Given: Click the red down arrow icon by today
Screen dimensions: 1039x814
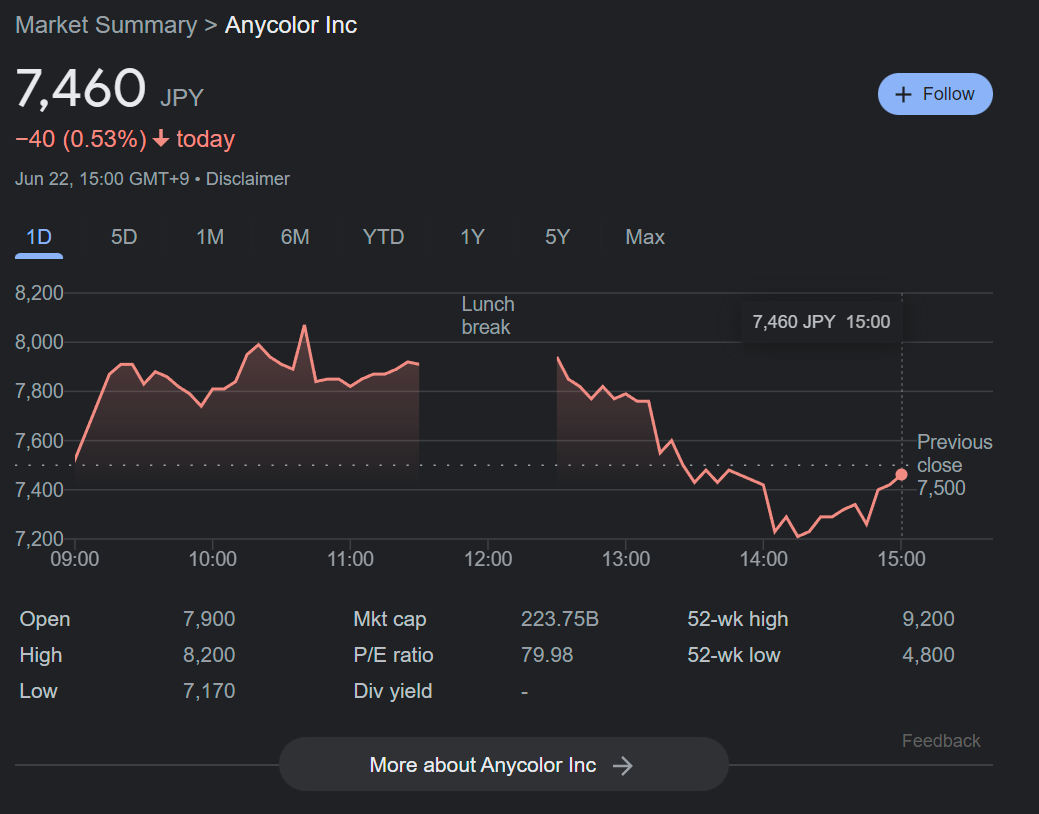Looking at the screenshot, I should coord(161,139).
